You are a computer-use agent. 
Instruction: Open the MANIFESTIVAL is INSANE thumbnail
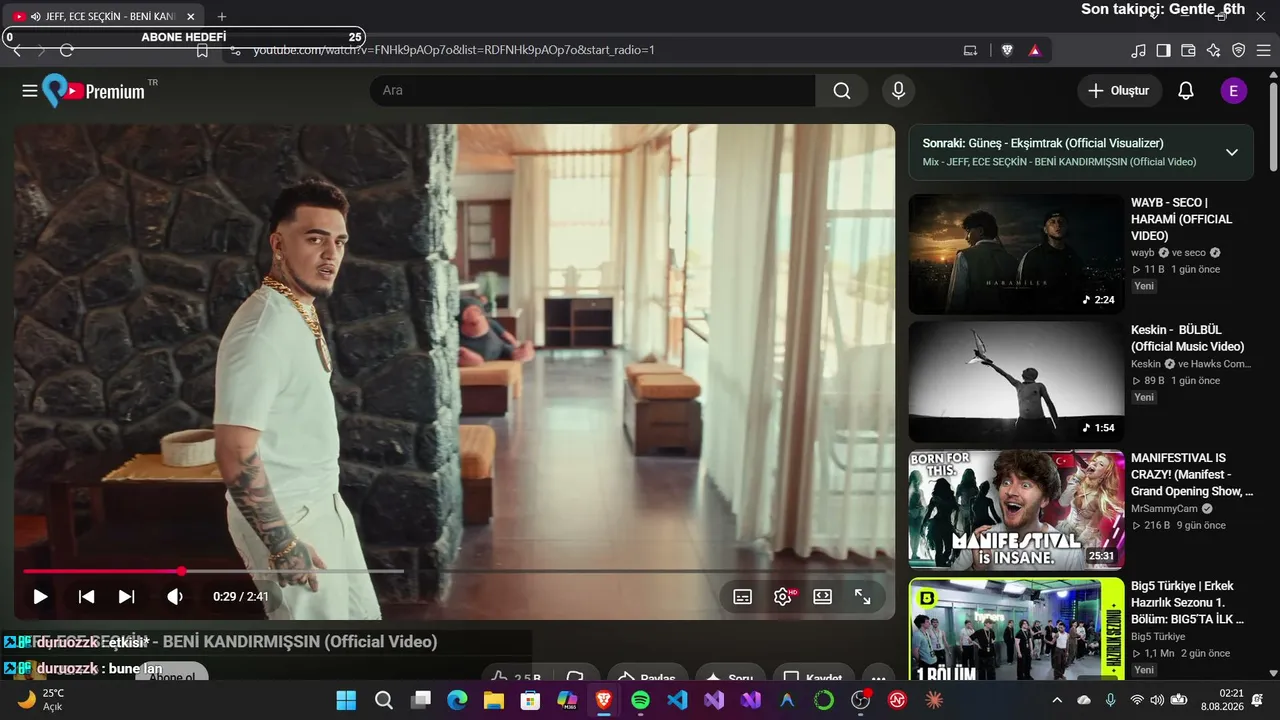1016,510
